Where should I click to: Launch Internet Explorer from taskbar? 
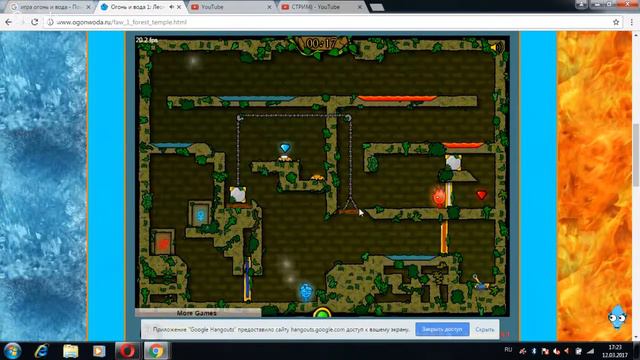[x=41, y=351]
